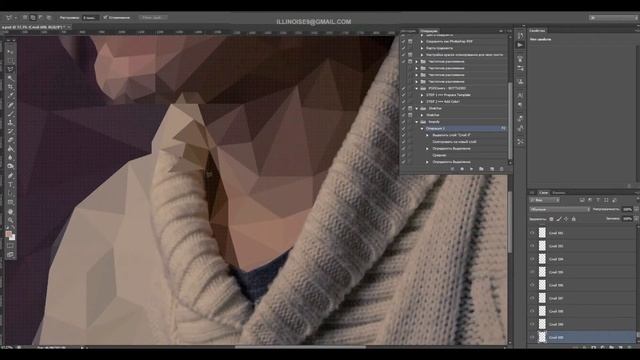This screenshot has width=640, height=360.
Task: Choose the 'New selection' mode in the options bar
Action: [x=25, y=18]
